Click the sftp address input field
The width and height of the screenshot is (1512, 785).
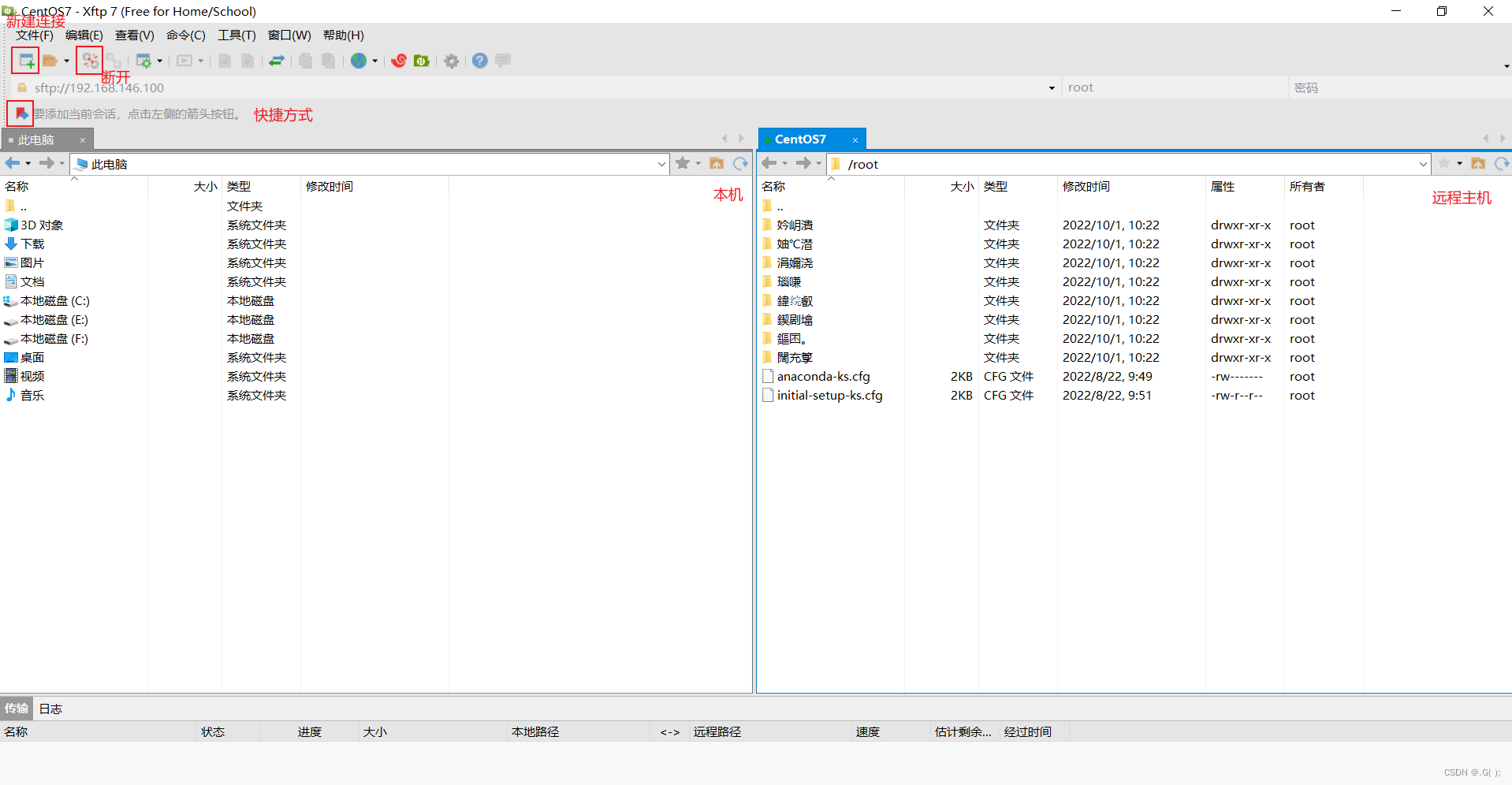(536, 88)
